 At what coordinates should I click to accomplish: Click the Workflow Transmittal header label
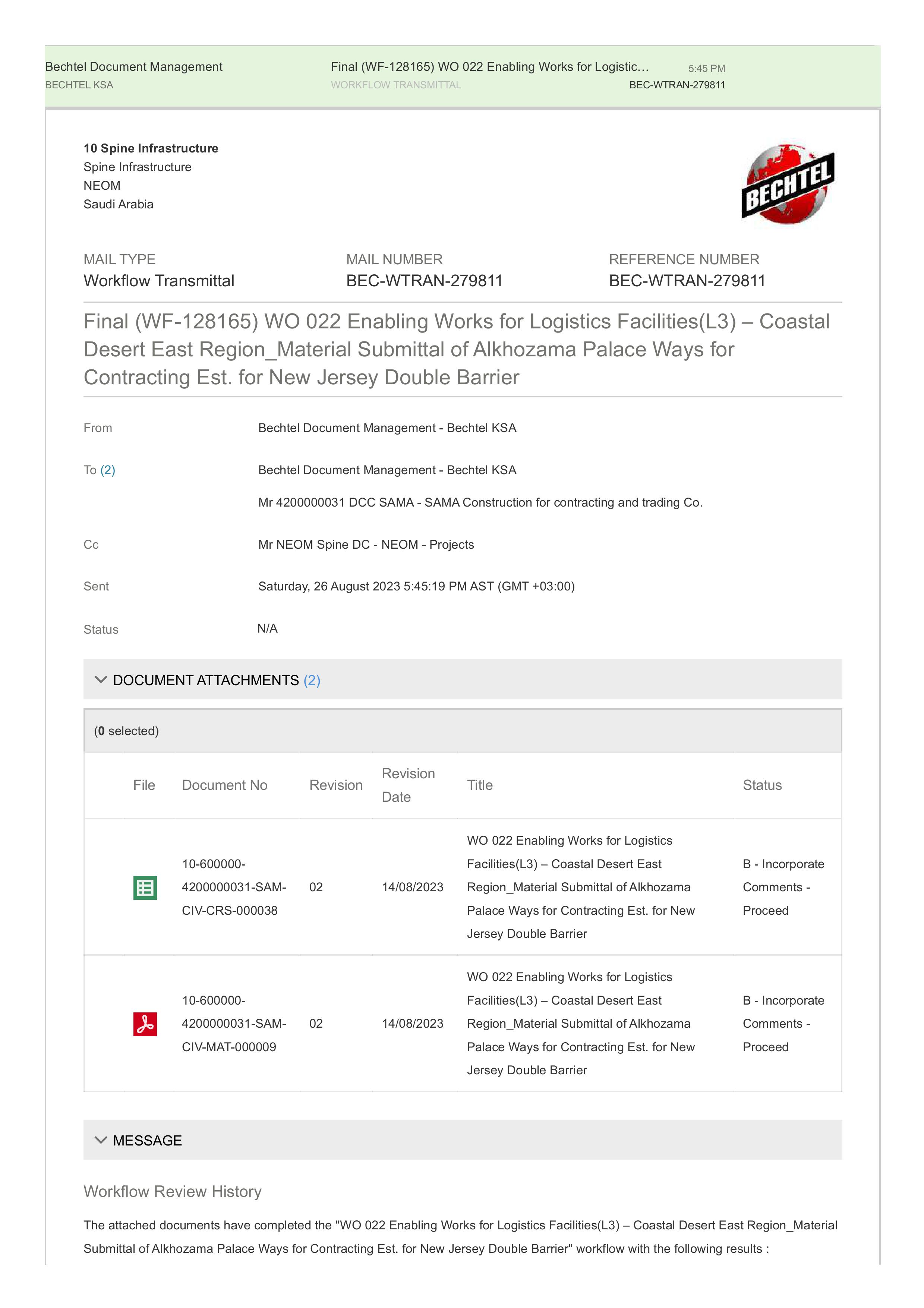(x=396, y=85)
